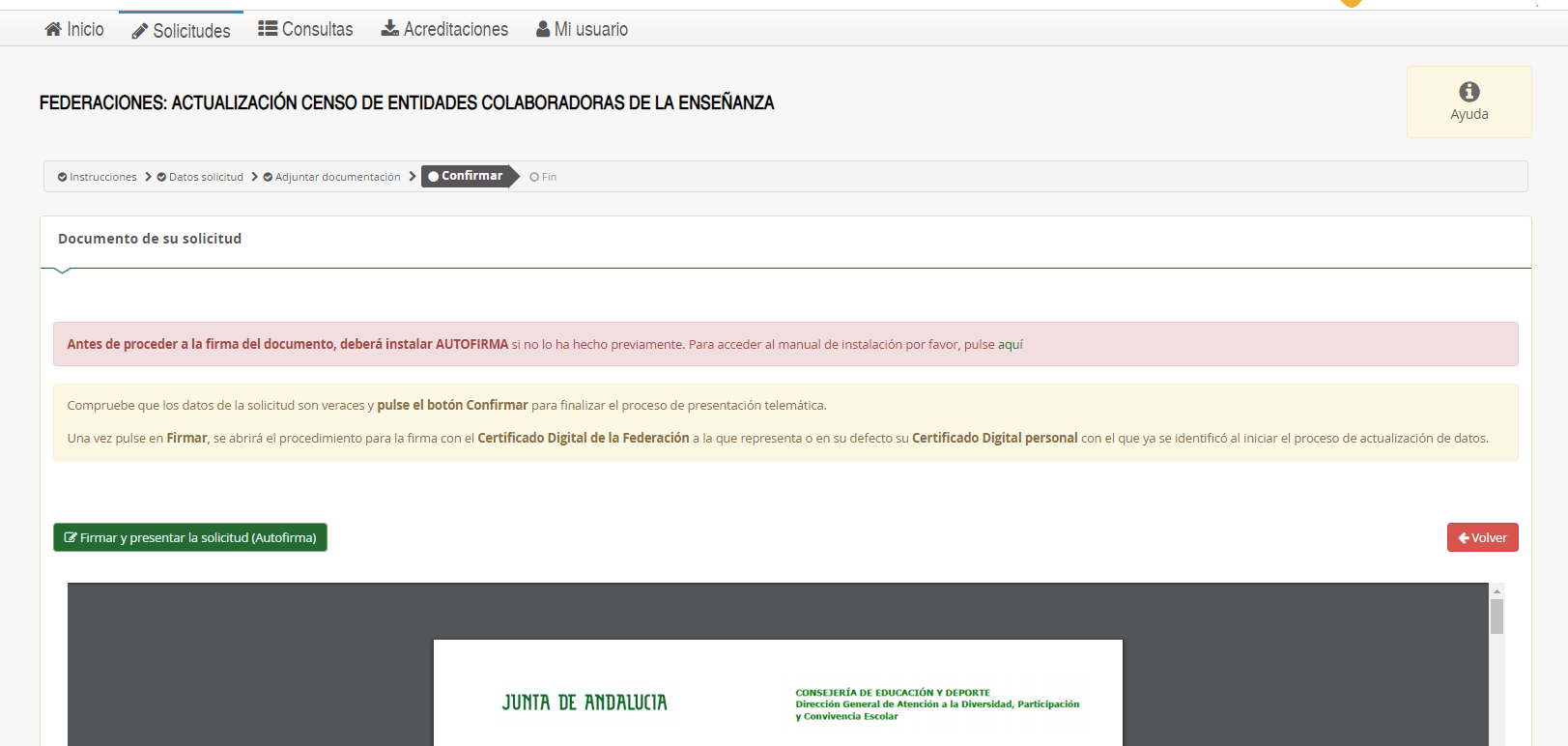Click the document preview scrollbar thumb
1568x746 pixels.
click(x=1497, y=617)
